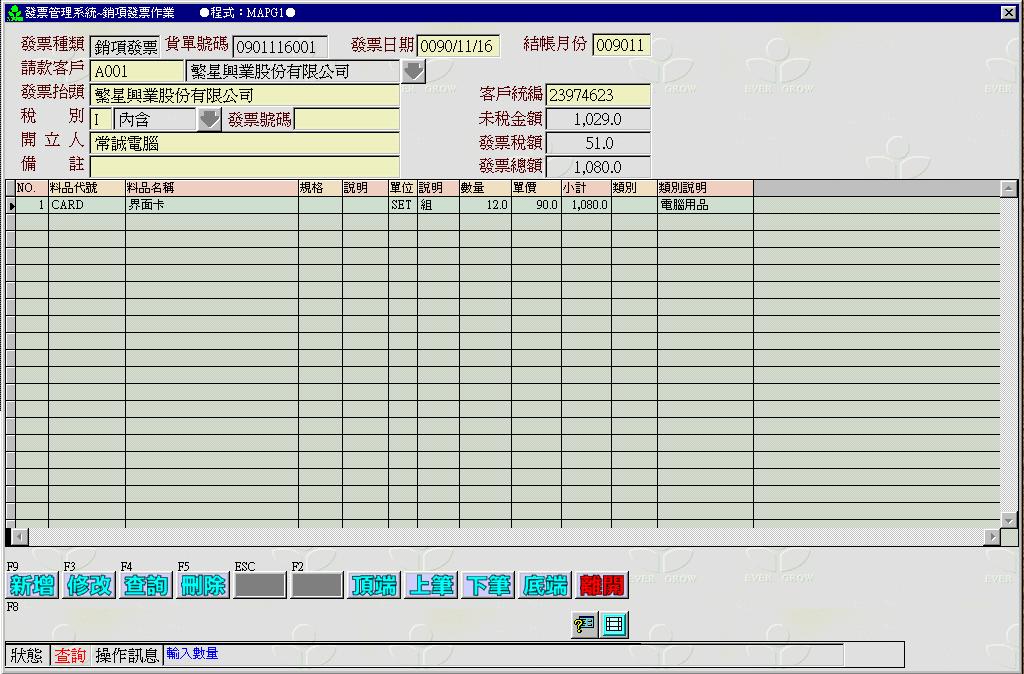Open the 請款客戶 customer dropdown arrow
The image size is (1024, 674).
(413, 72)
